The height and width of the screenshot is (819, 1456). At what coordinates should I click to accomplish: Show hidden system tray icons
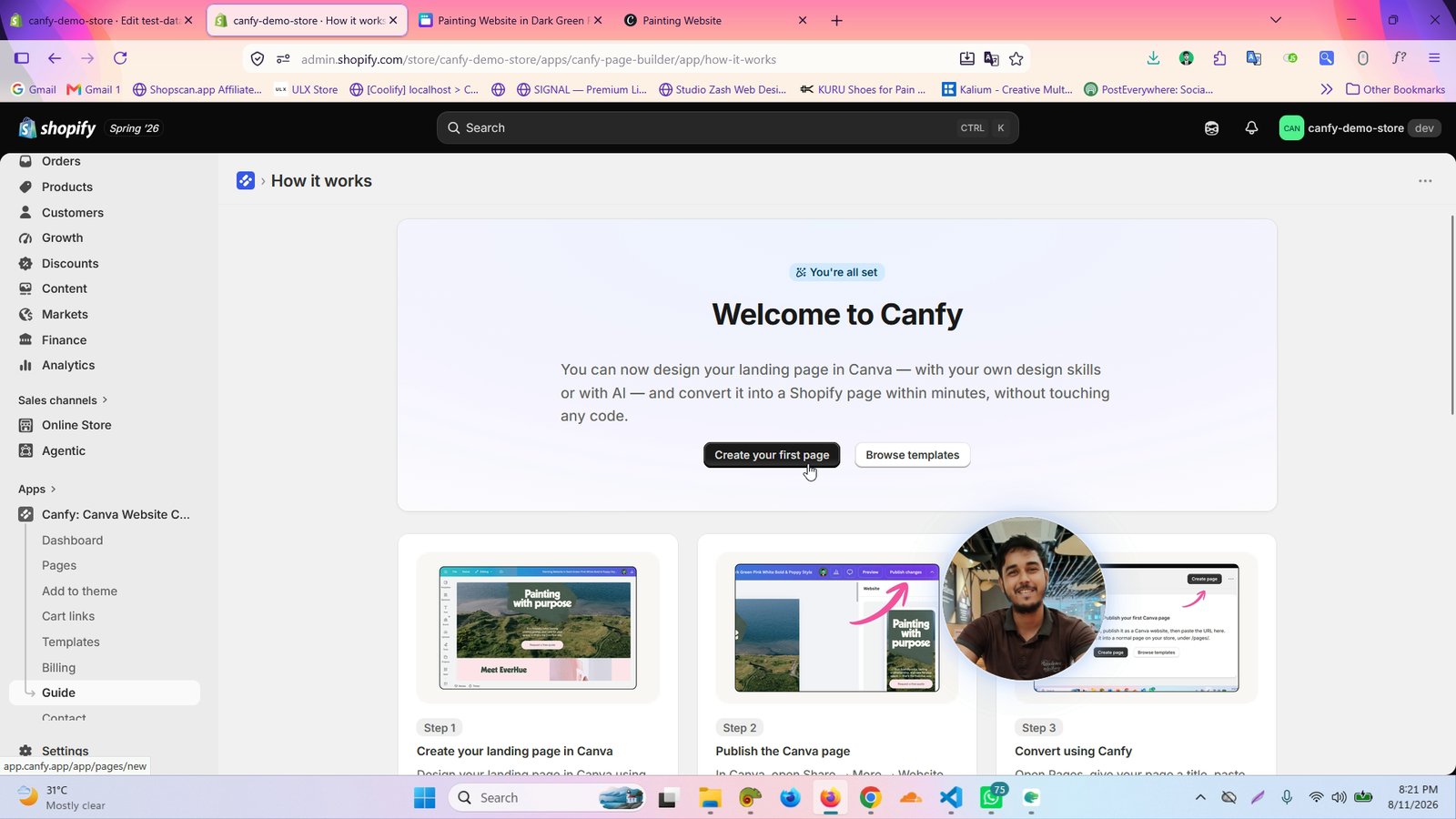[x=1200, y=798]
